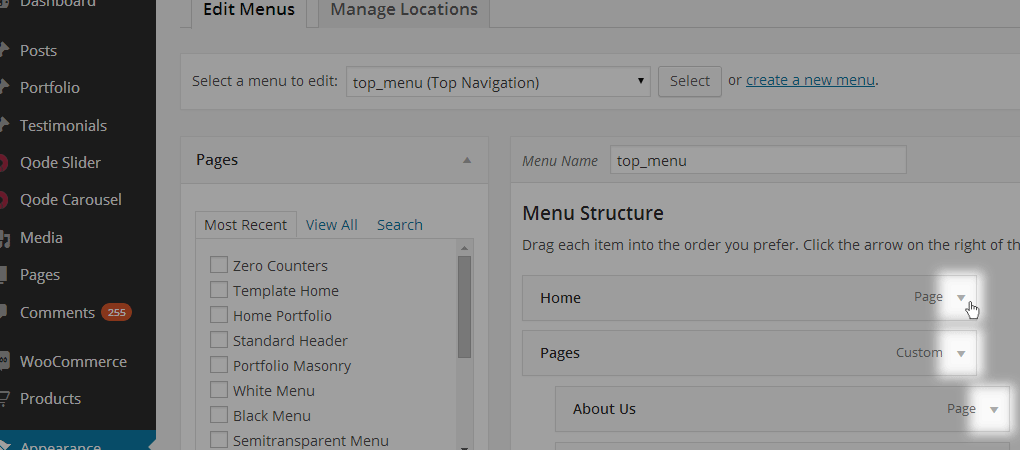Click the 255 comments count badge
Screen dimensions: 1020x450
[116, 313]
